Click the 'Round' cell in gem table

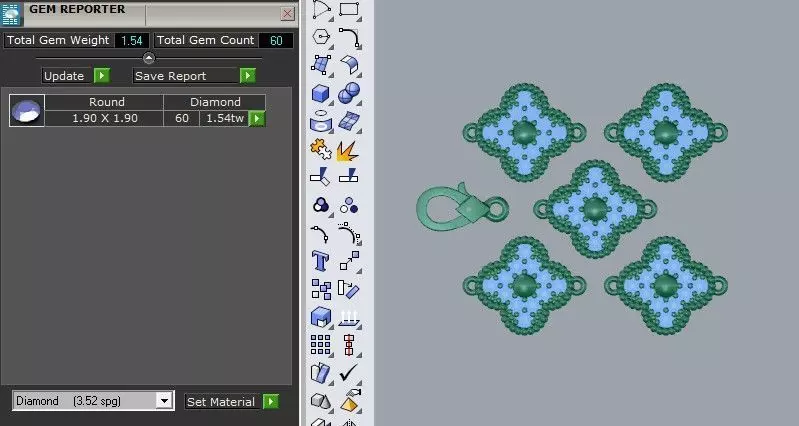click(104, 102)
